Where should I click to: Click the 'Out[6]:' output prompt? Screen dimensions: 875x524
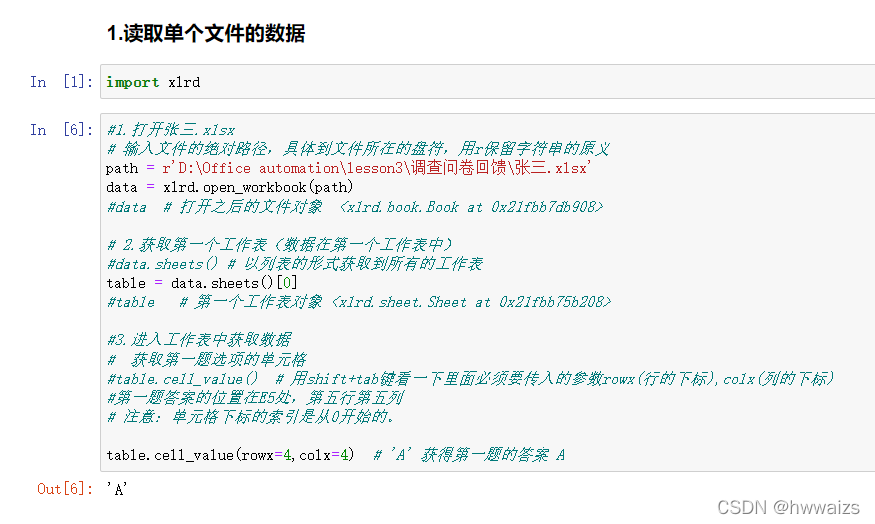pyautogui.click(x=64, y=489)
